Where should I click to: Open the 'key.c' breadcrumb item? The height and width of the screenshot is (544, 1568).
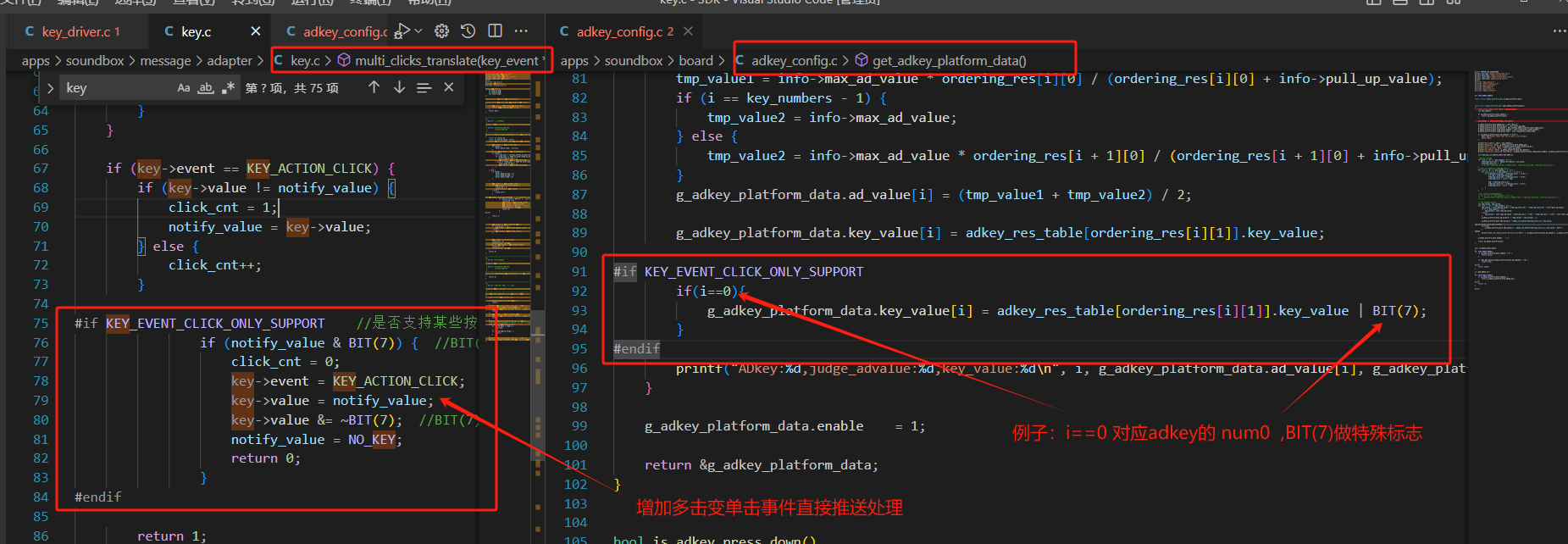point(297,61)
